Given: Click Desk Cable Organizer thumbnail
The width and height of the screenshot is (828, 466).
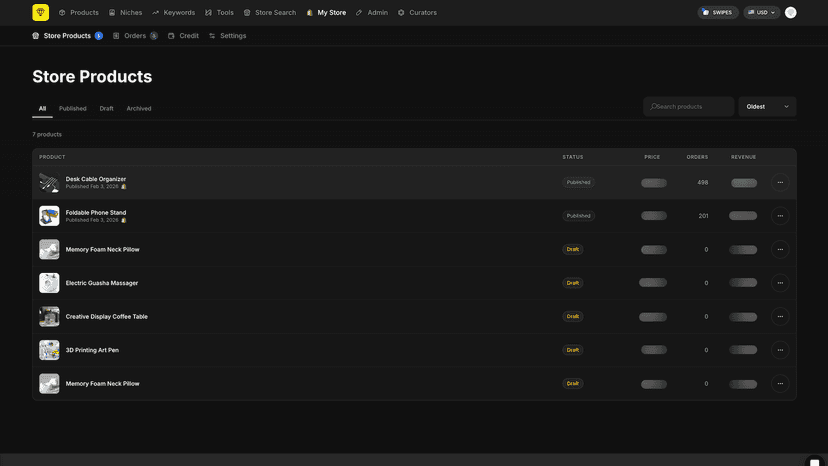Looking at the screenshot, I should pos(49,182).
